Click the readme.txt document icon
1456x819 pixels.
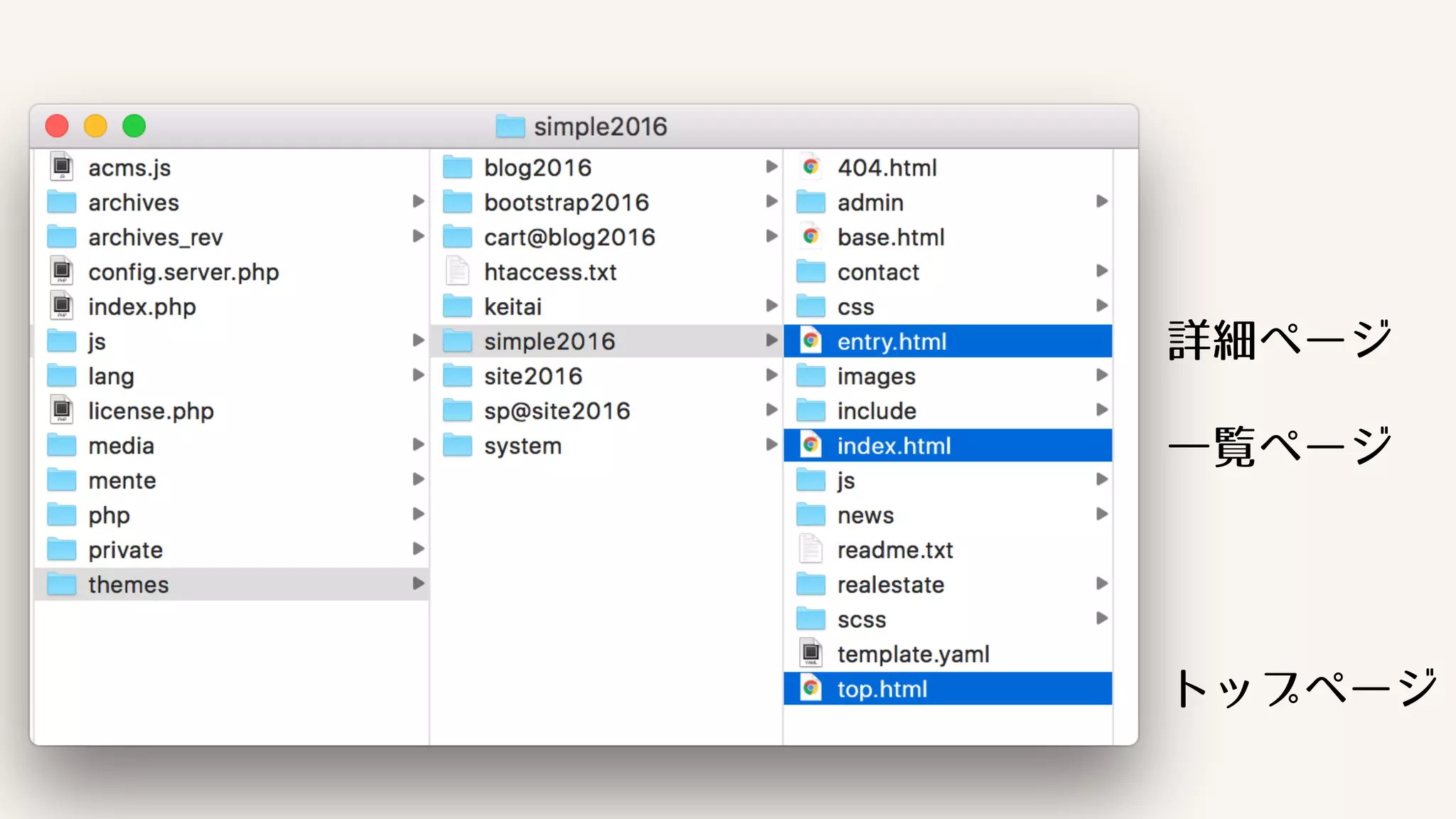click(810, 550)
